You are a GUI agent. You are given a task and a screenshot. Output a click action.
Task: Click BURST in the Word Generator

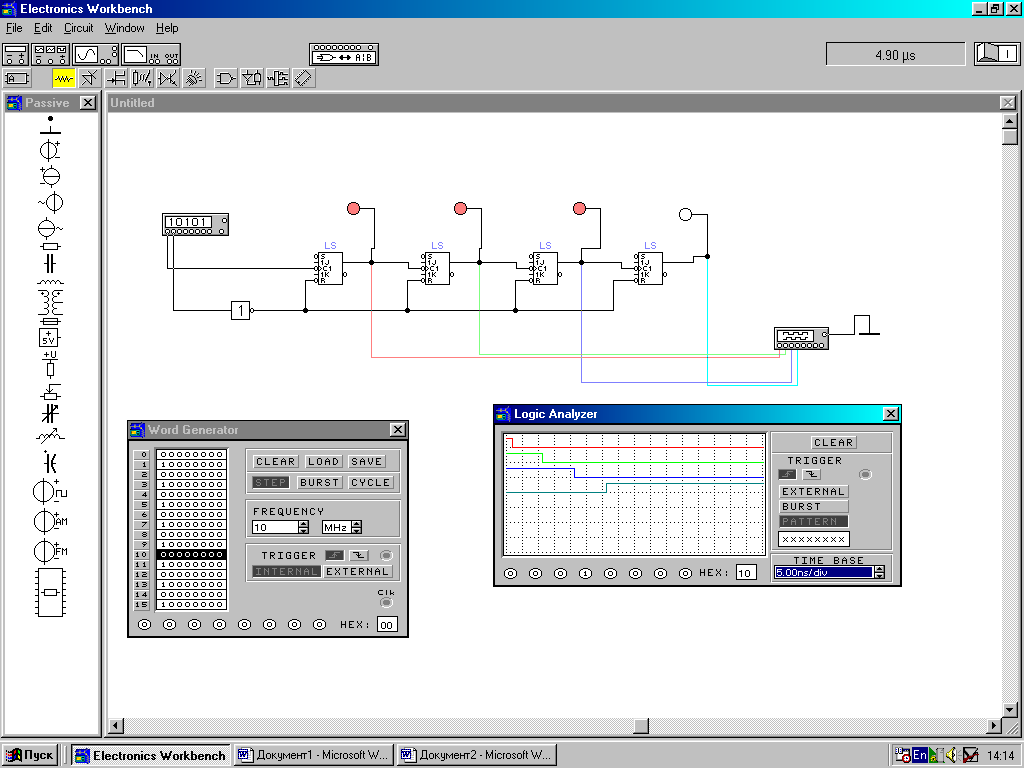click(319, 483)
